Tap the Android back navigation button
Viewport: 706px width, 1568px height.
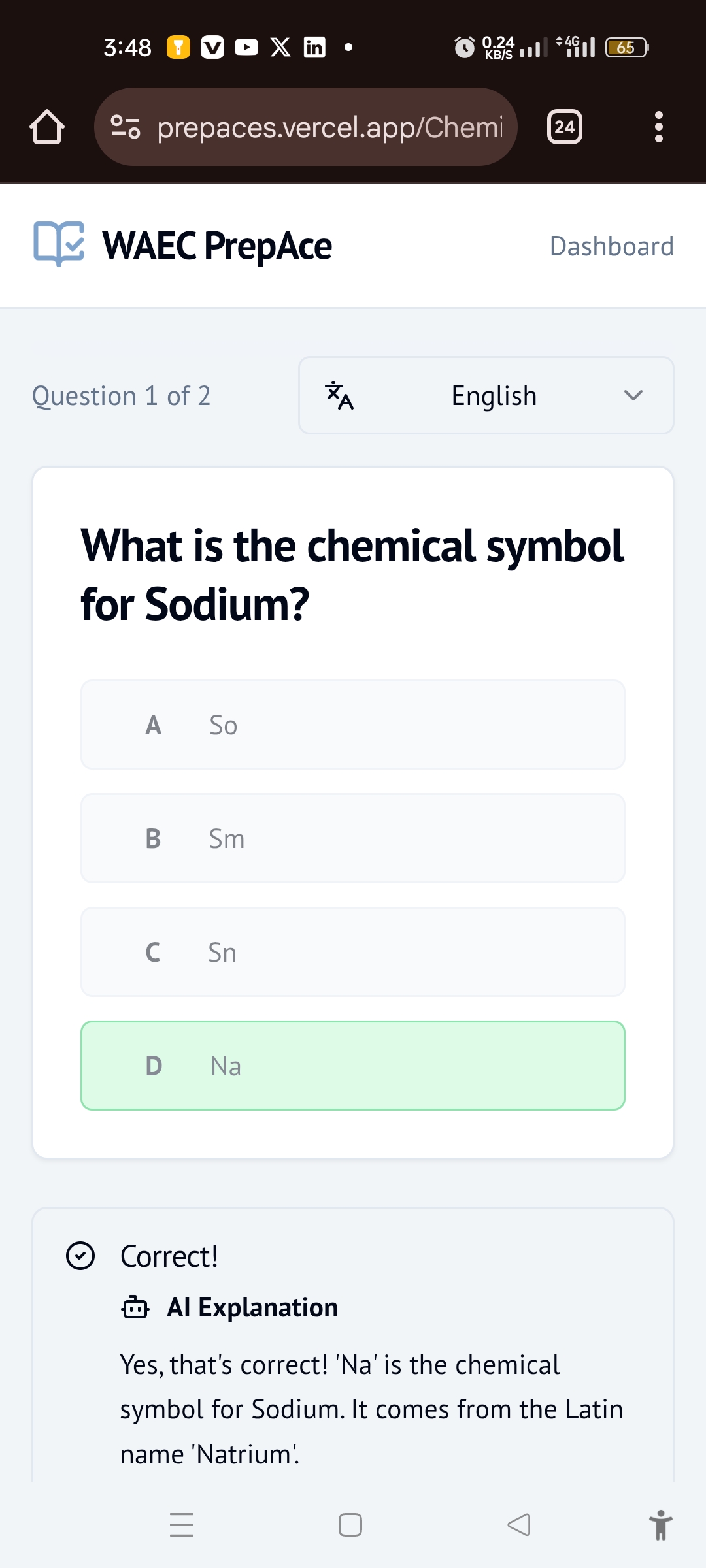tap(519, 1525)
